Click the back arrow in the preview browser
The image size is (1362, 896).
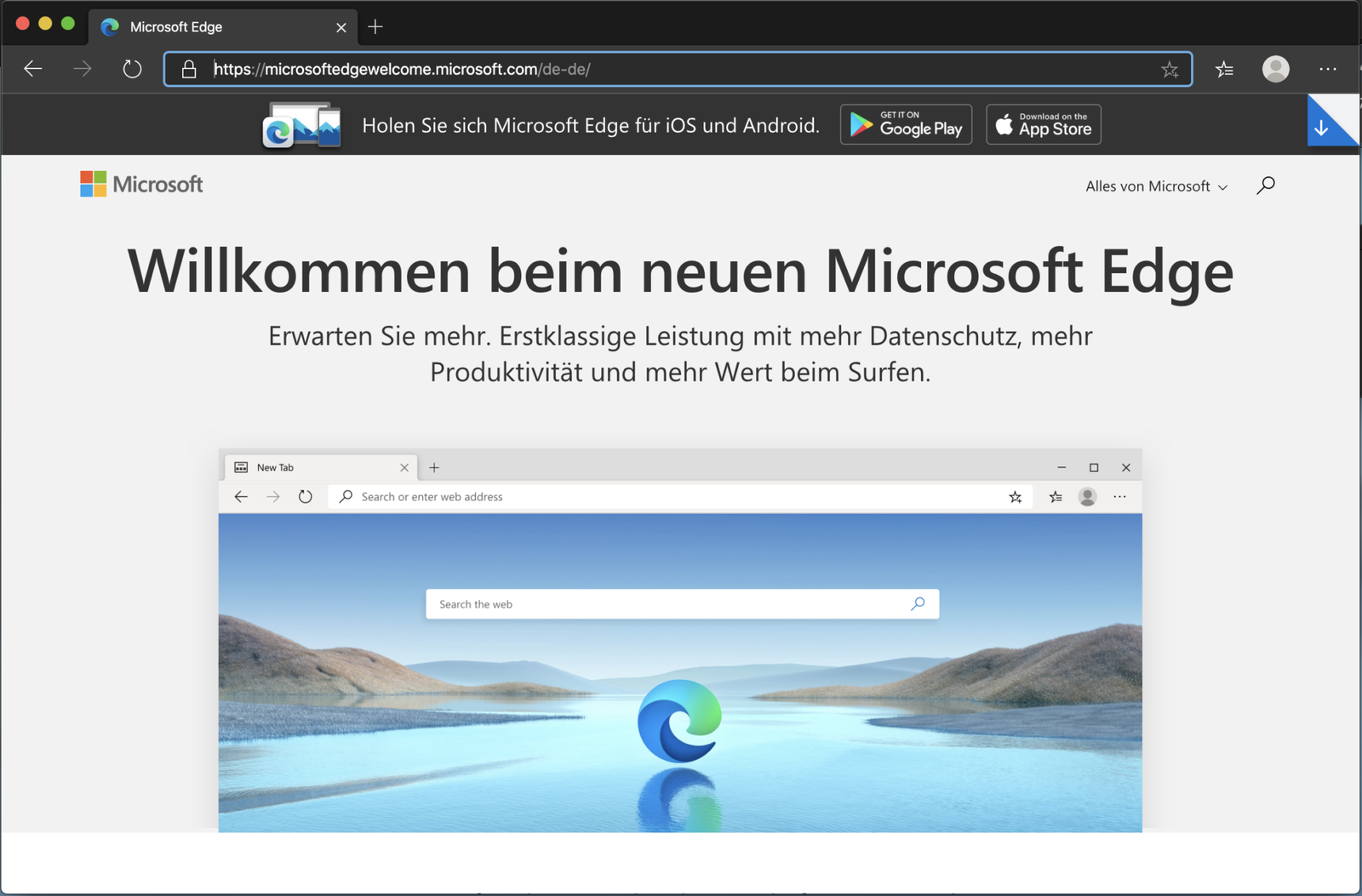click(241, 497)
